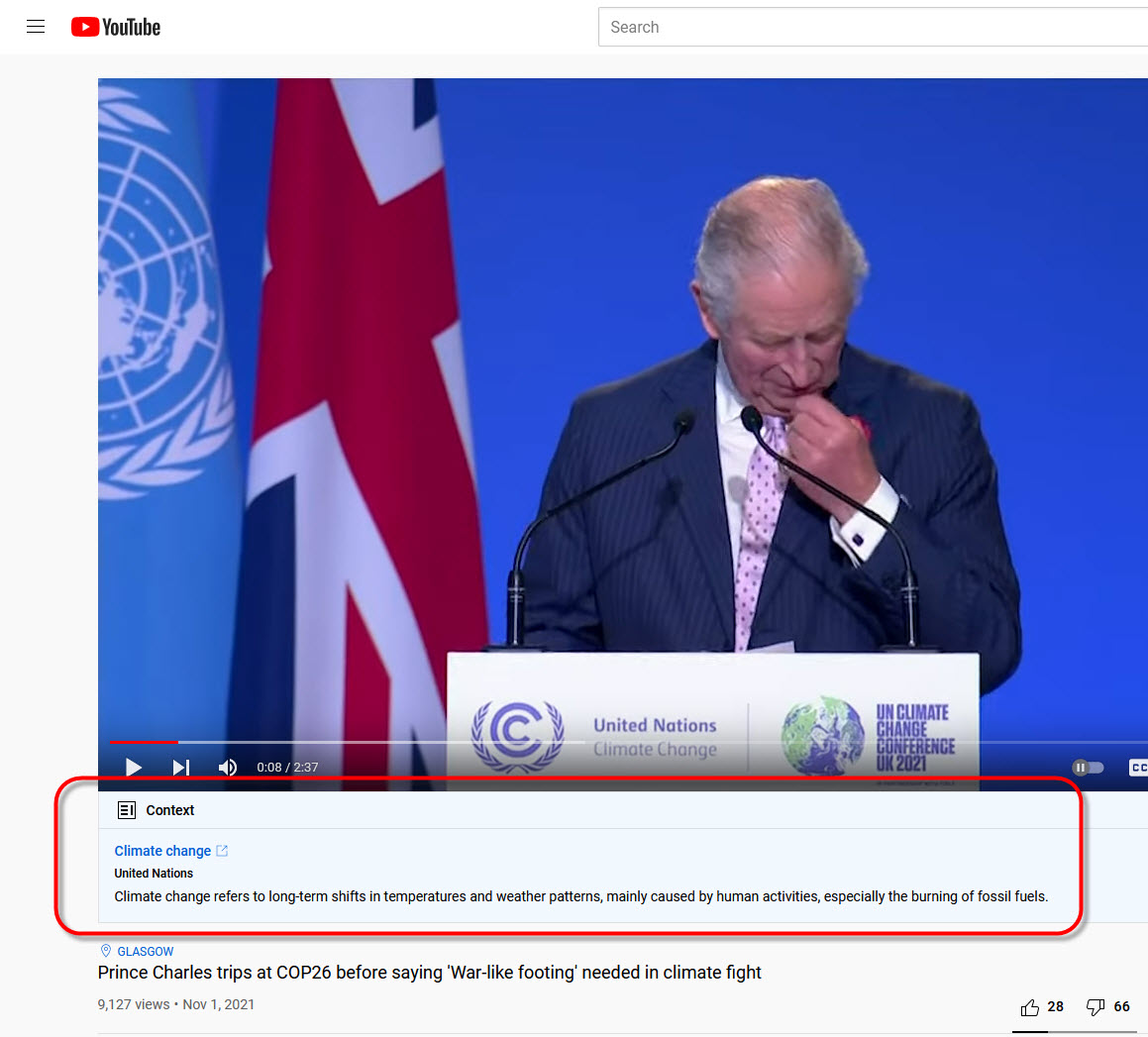Toggle the autoplay switch

(x=1088, y=767)
